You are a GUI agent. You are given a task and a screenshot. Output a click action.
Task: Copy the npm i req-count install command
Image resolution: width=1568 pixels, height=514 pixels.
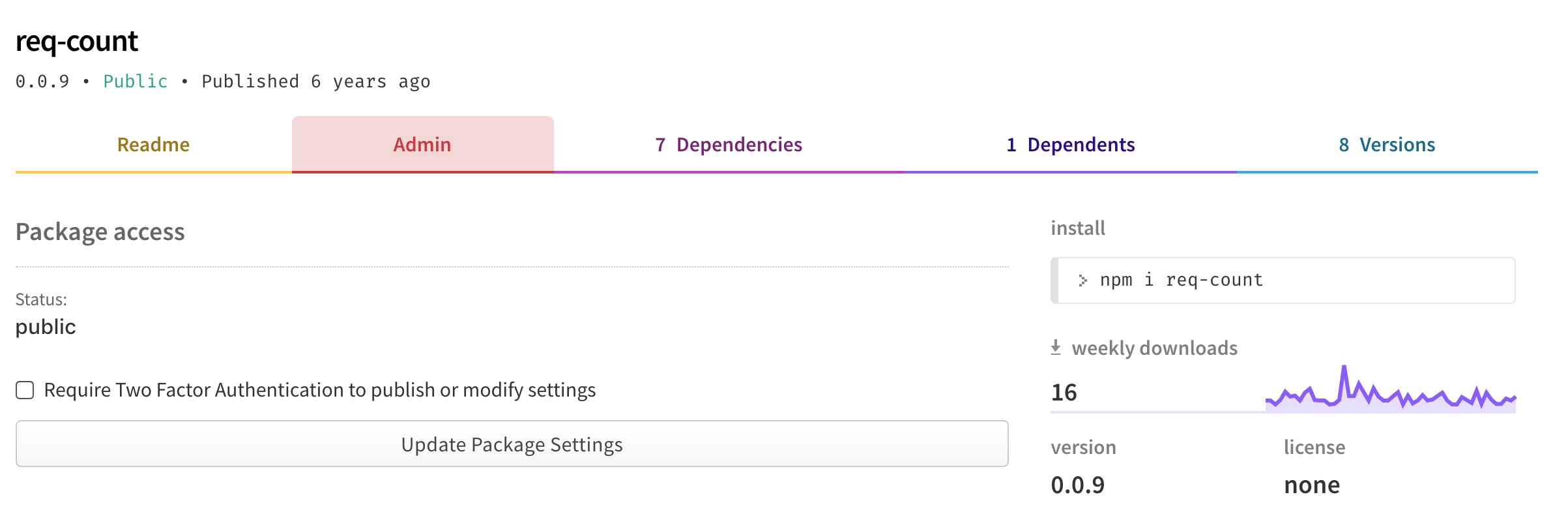1181,280
